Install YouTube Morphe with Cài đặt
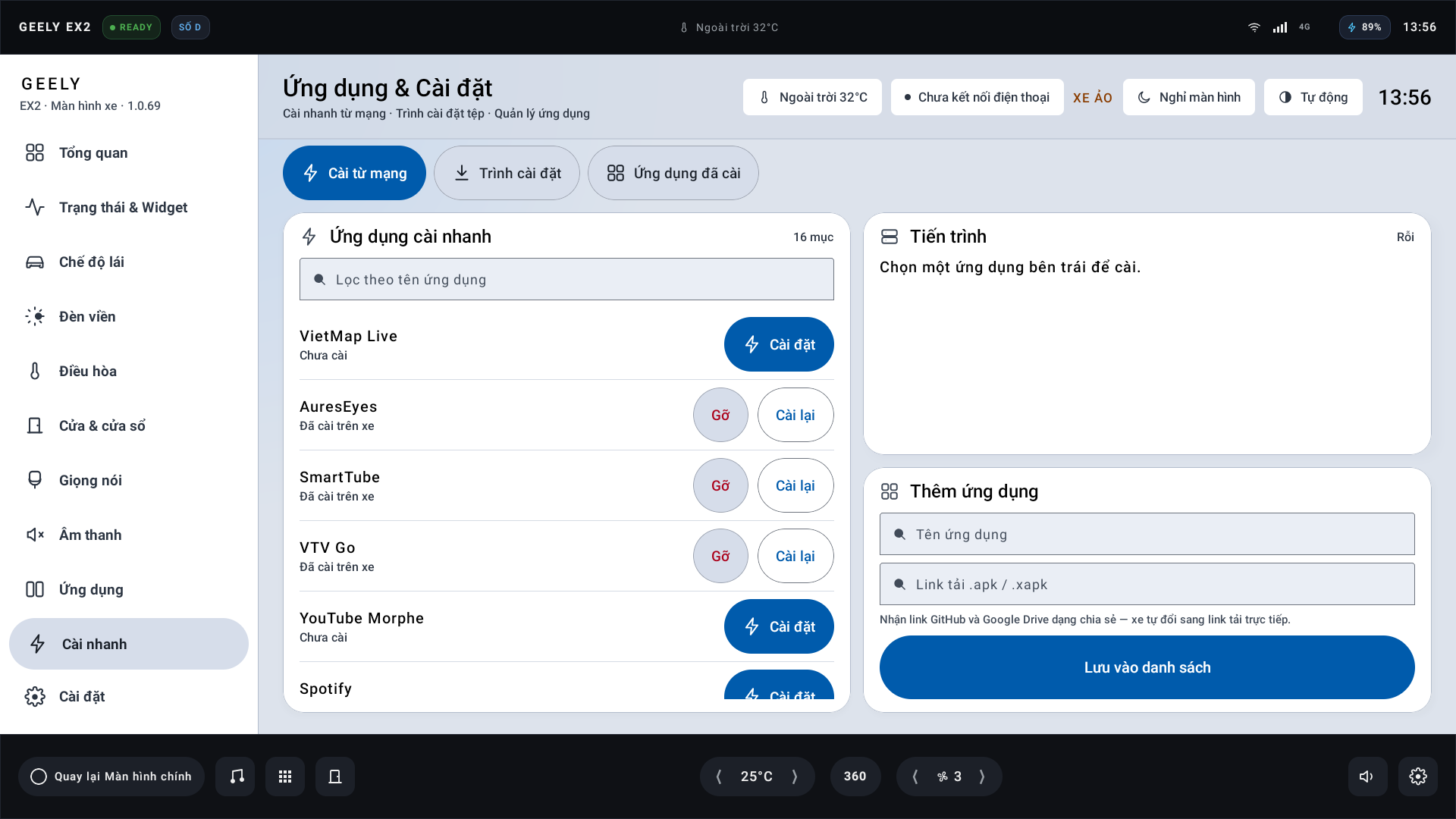 (x=779, y=626)
